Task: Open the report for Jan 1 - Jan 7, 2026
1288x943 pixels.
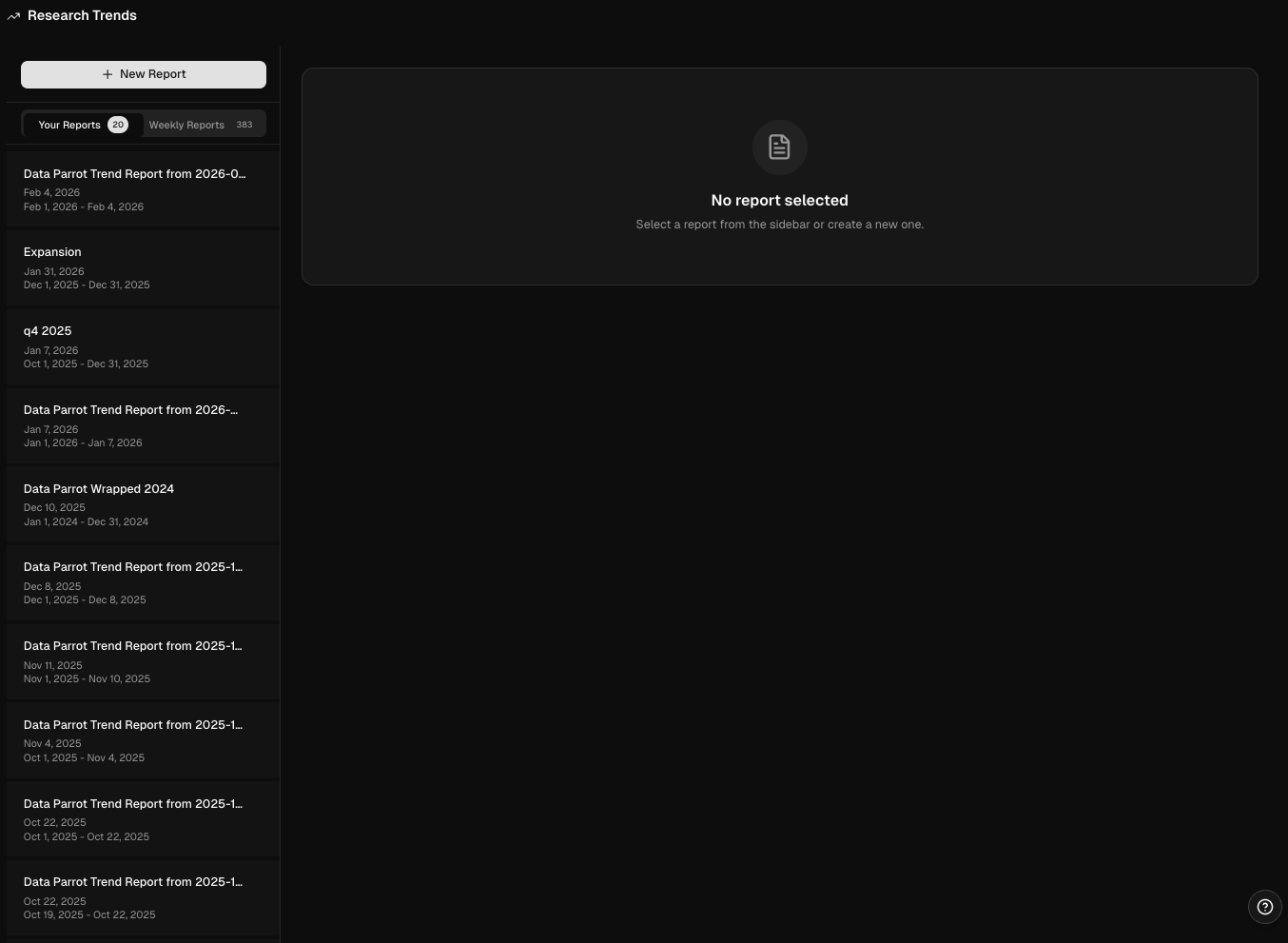Action: click(143, 425)
